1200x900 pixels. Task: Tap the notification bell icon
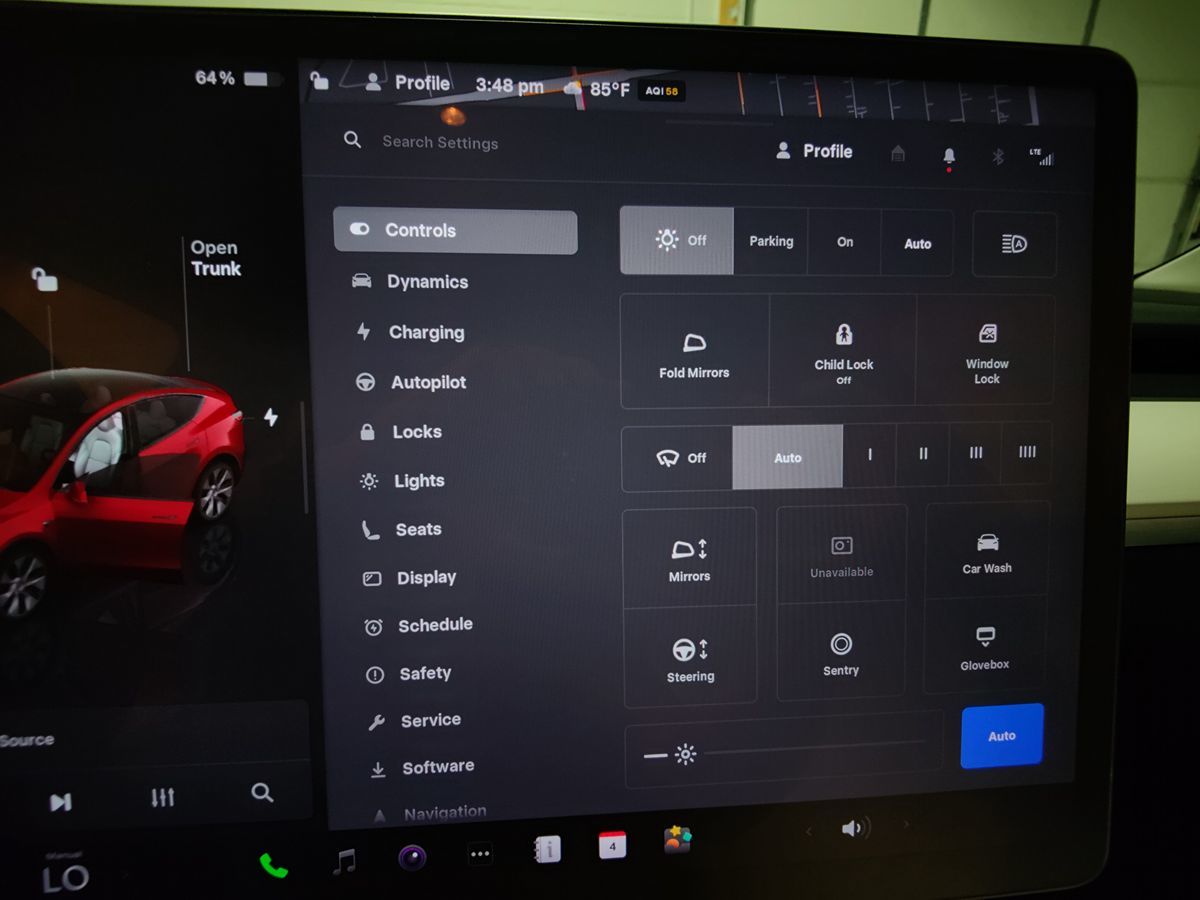pyautogui.click(x=949, y=156)
